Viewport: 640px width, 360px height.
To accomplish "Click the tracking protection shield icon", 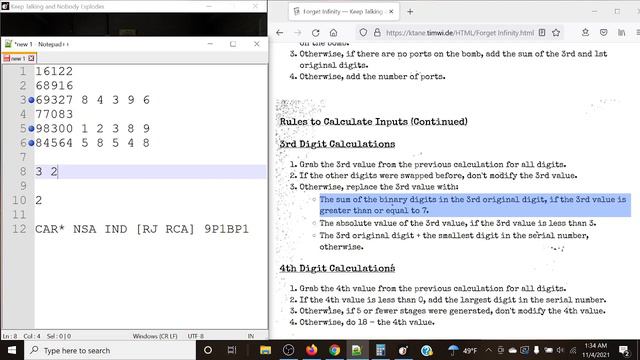I will tap(363, 33).
